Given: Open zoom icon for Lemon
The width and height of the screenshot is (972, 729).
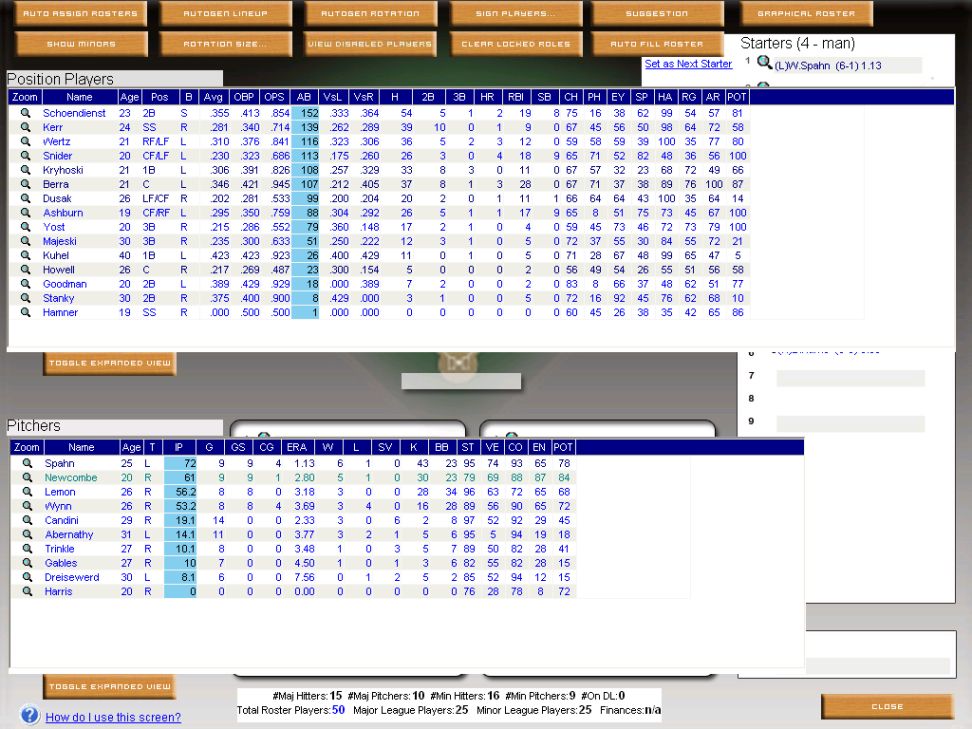Looking at the screenshot, I should point(27,492).
